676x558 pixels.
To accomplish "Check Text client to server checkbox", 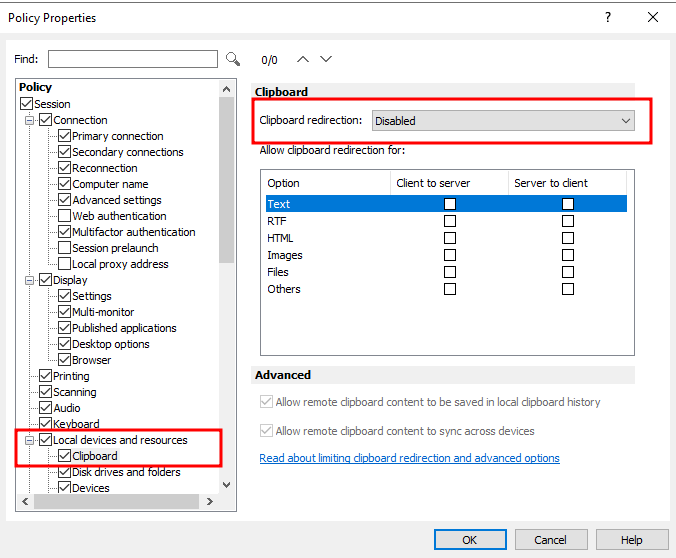I will (450, 204).
